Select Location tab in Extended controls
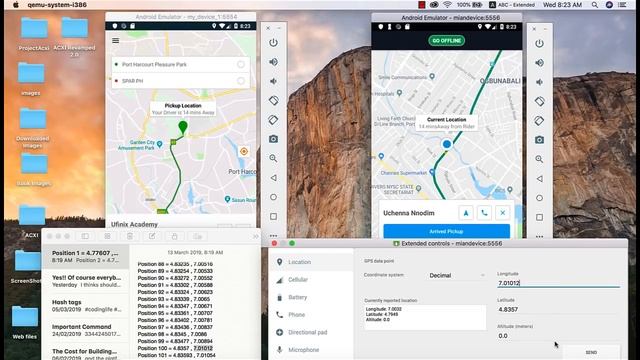Image resolution: width=640 pixels, height=360 pixels. click(311, 262)
